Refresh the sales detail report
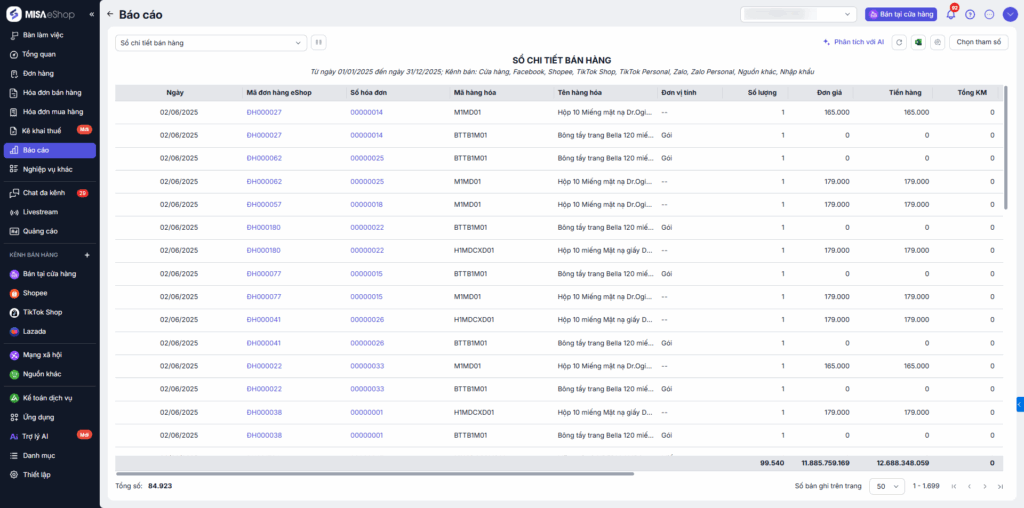Viewport: 1024px width, 508px height. (899, 43)
